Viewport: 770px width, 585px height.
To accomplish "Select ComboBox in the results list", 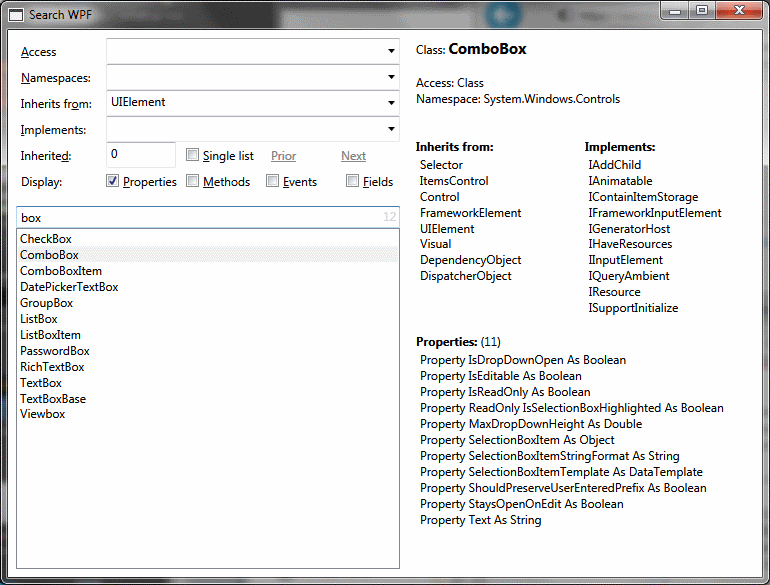I will (207, 255).
